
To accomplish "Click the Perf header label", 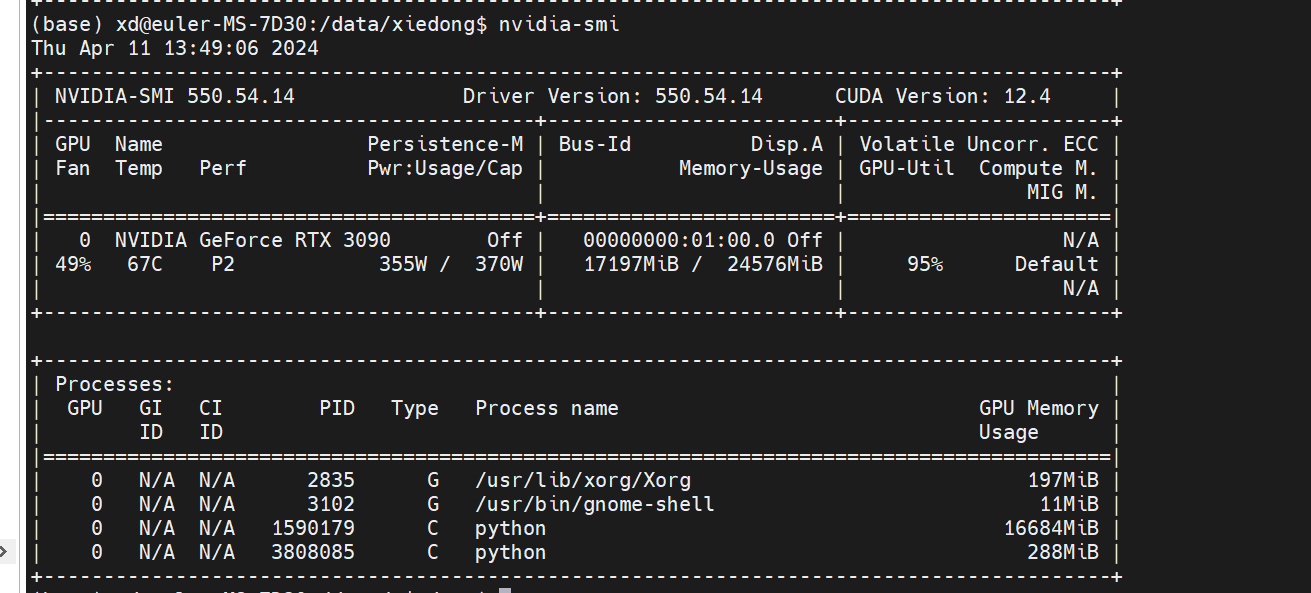I will coord(223,168).
